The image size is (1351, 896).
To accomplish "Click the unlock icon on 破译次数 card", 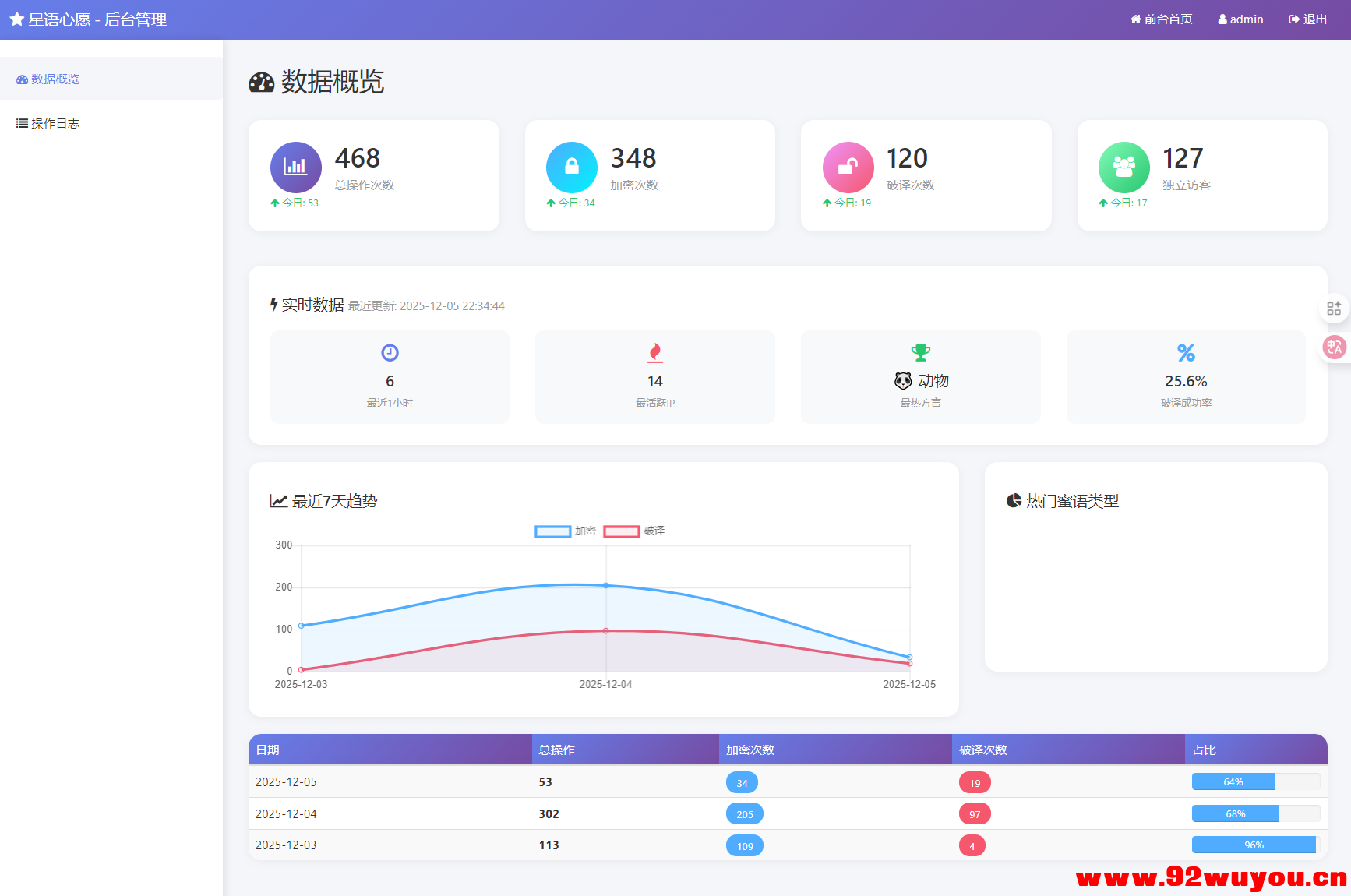I will point(848,167).
